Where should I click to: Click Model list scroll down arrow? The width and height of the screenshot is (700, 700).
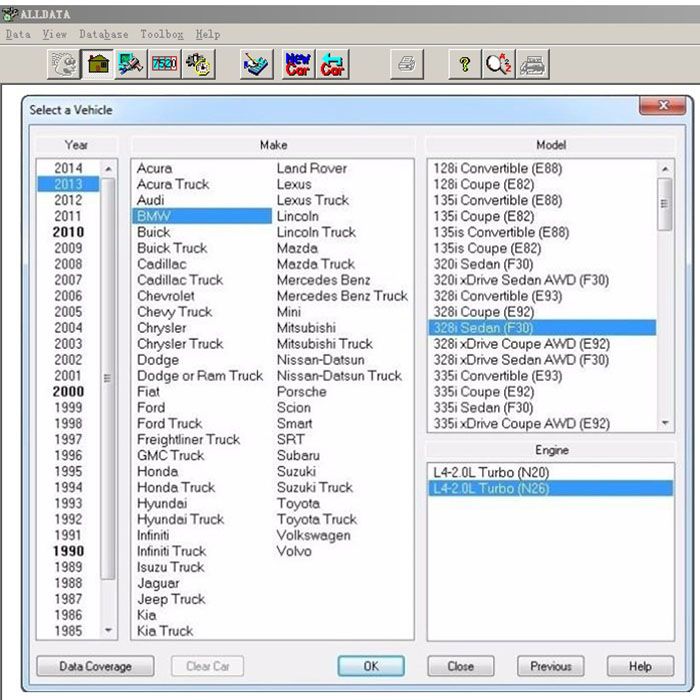tap(665, 422)
